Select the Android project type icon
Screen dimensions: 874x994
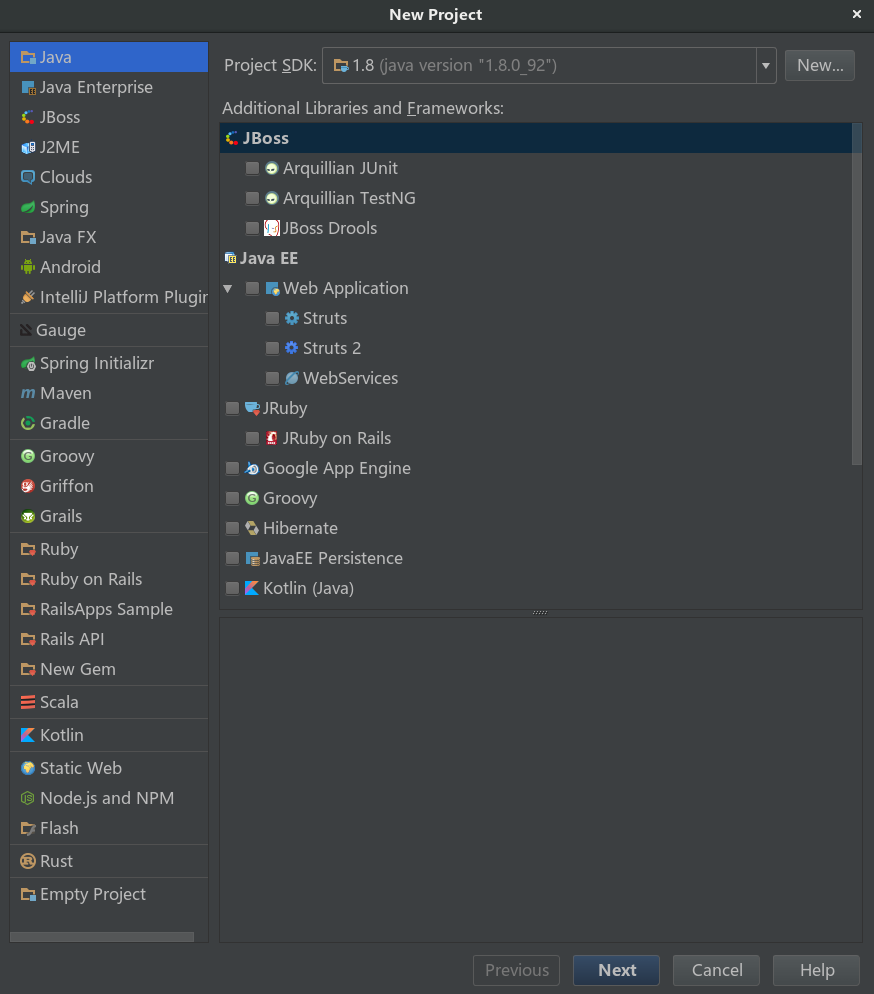(x=28, y=267)
